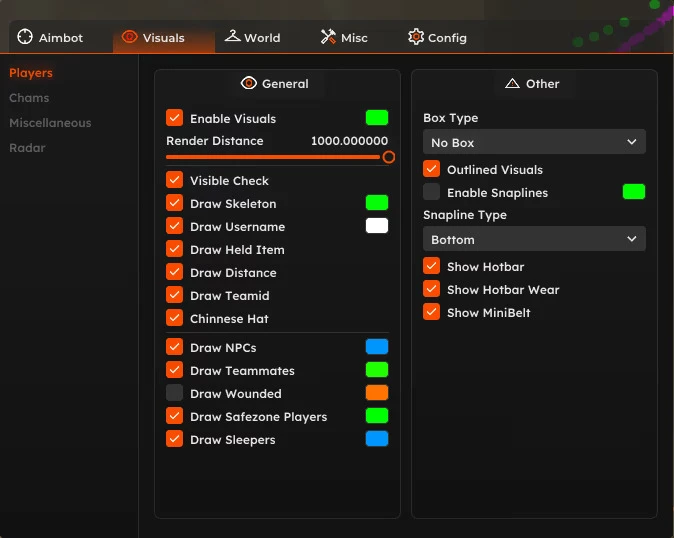Toggle the Draw NPCs checkbox
This screenshot has height=538, width=674.
[175, 347]
